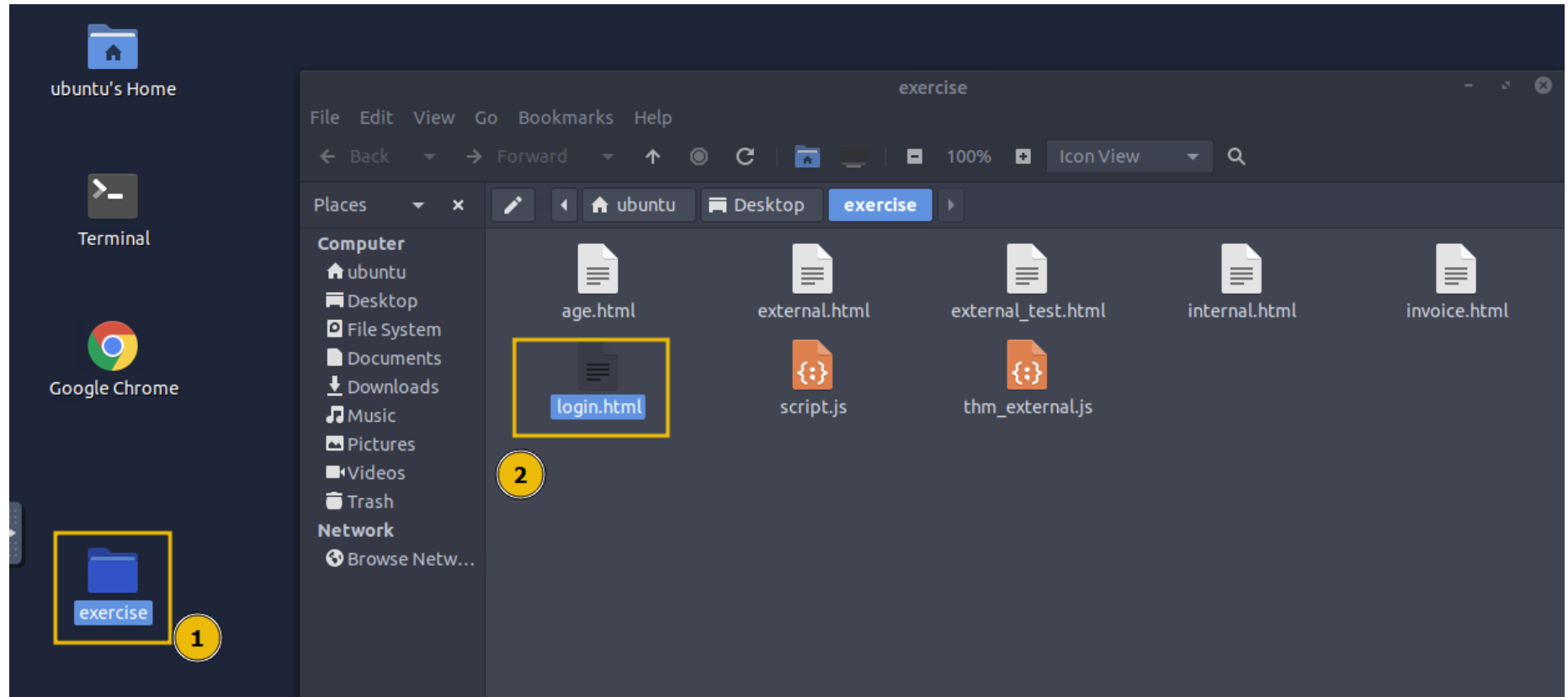Viewport: 1568px width, 697px height.
Task: Open Videos in the sidebar
Action: (365, 472)
